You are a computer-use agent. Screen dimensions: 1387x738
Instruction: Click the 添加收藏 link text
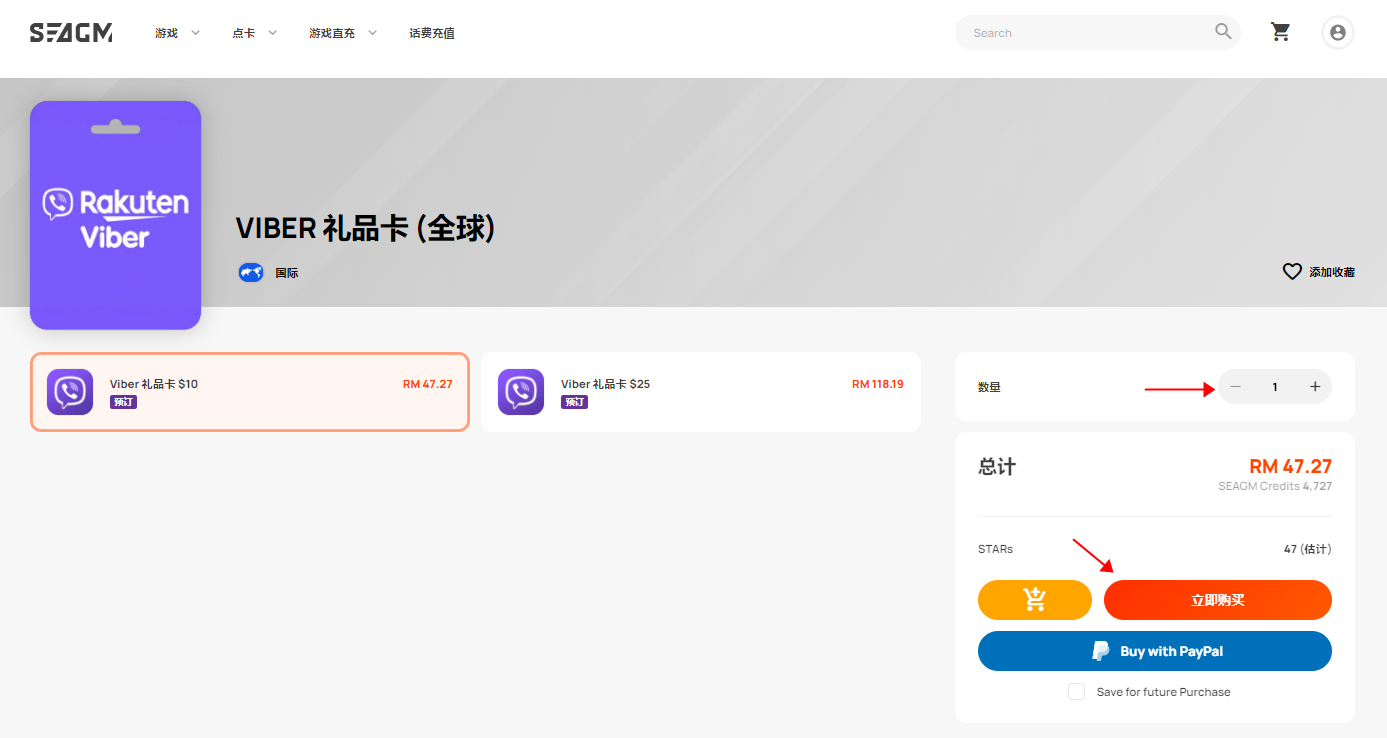pos(1332,272)
